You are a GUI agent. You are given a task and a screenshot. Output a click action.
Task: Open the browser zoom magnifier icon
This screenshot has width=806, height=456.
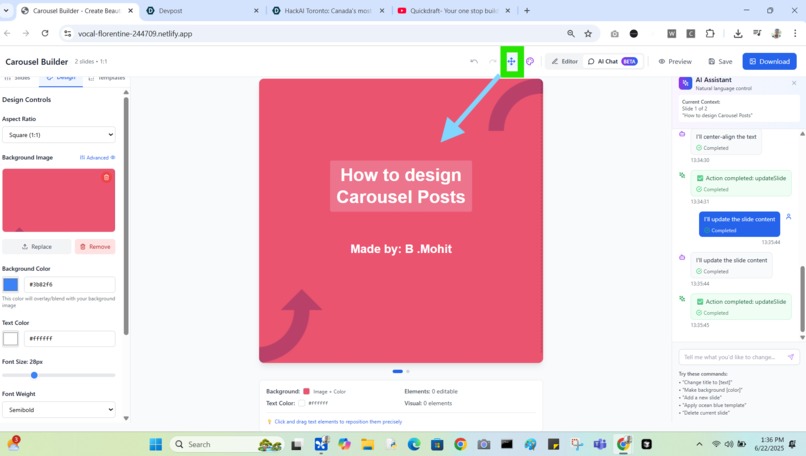pos(571,33)
